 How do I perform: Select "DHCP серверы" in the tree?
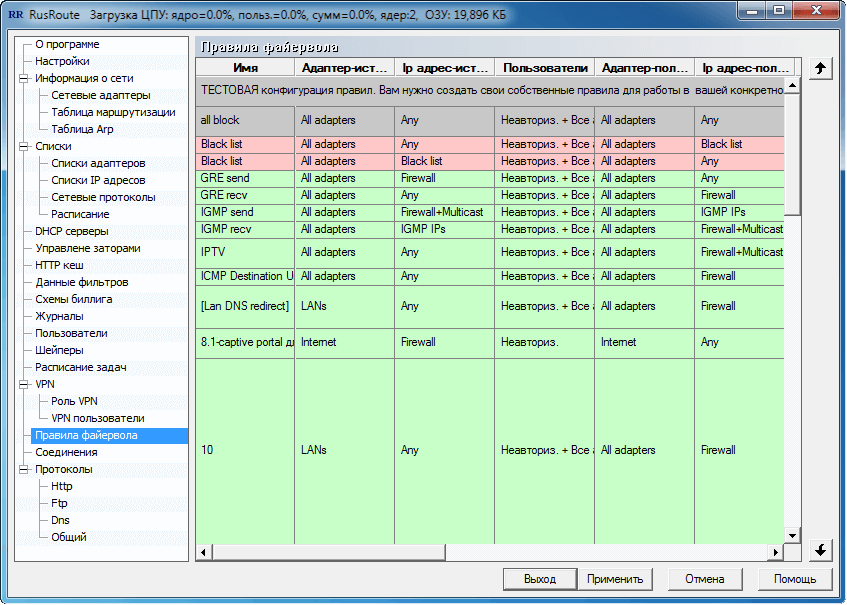tap(71, 231)
